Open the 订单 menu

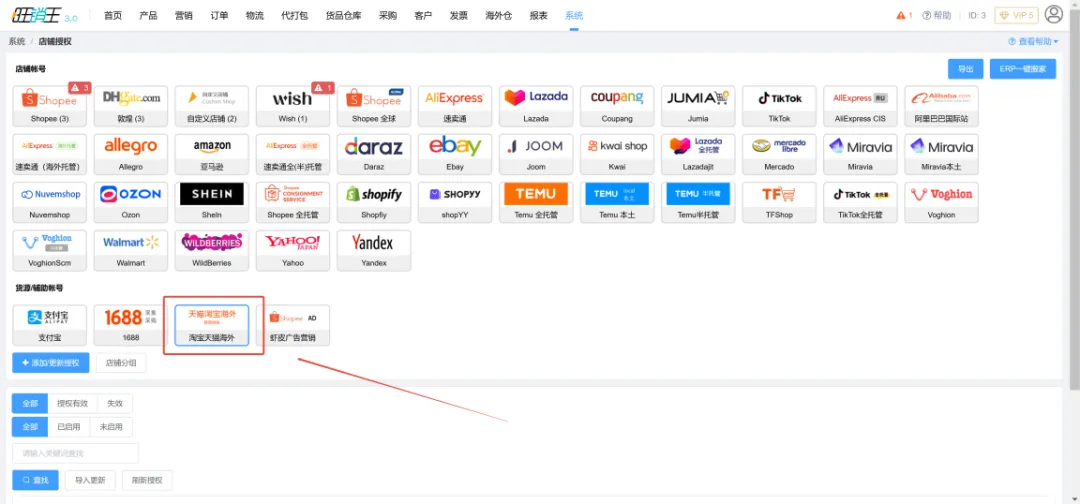coord(219,15)
